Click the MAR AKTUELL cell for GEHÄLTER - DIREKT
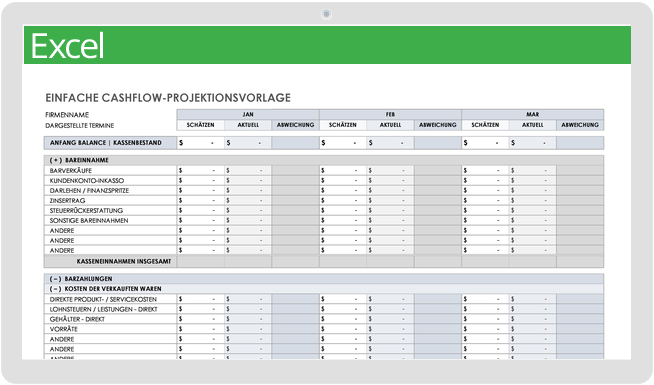 [533, 319]
